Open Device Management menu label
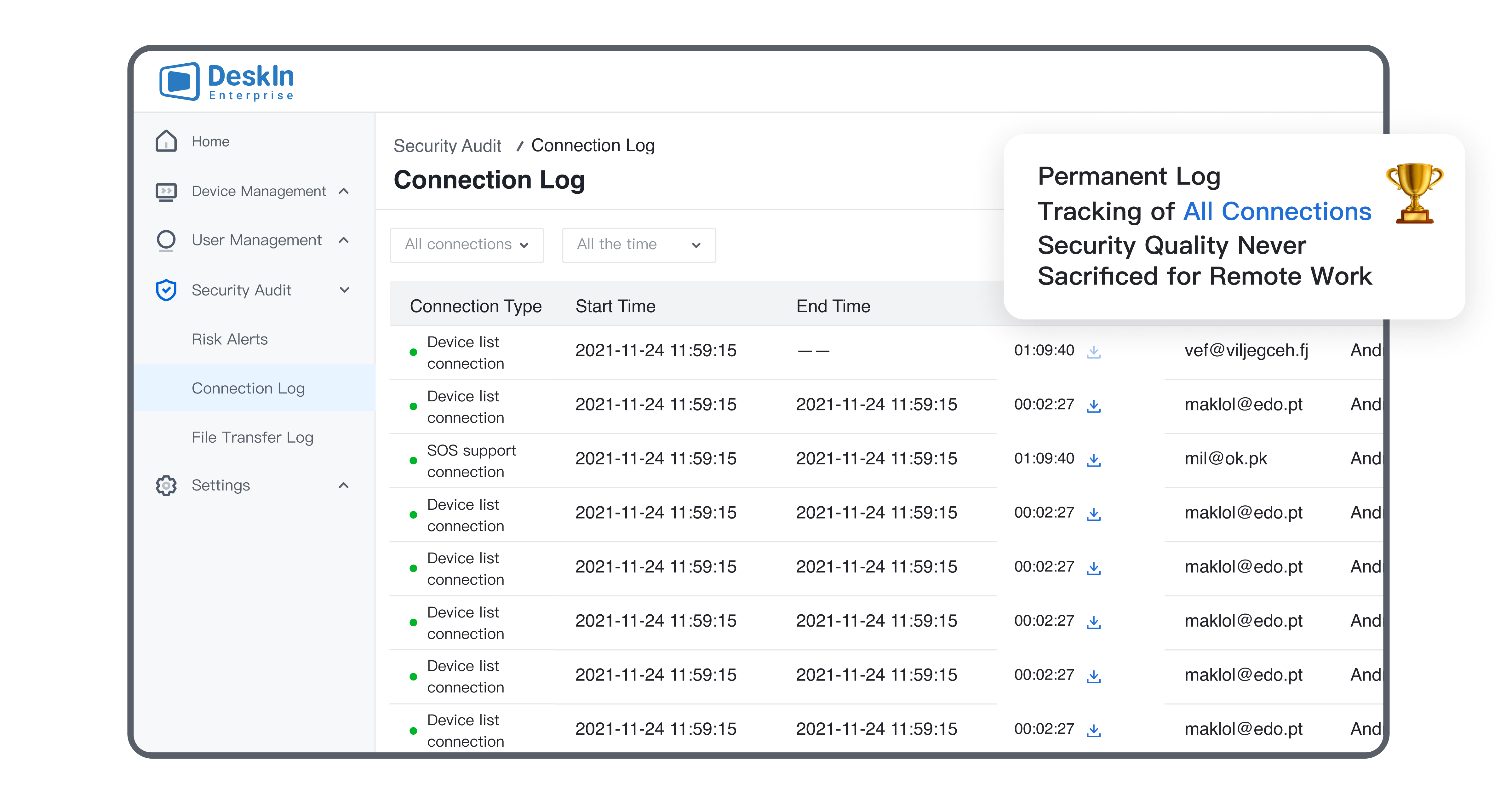 coord(259,191)
